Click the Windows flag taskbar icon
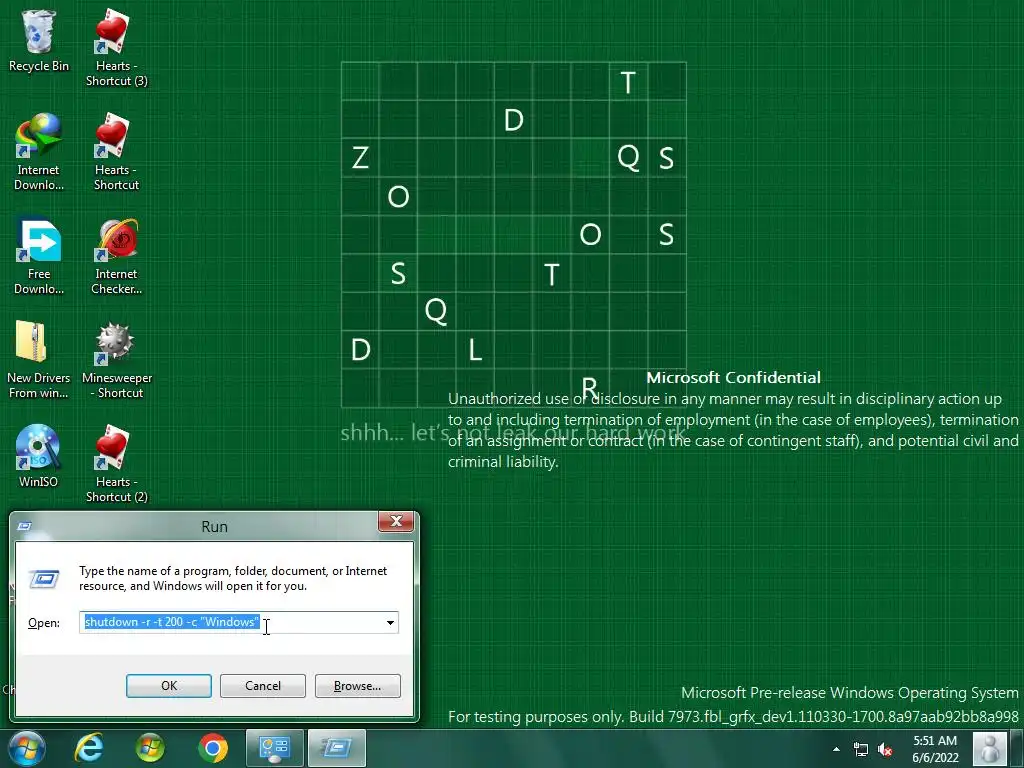1024x768 pixels. 150,748
